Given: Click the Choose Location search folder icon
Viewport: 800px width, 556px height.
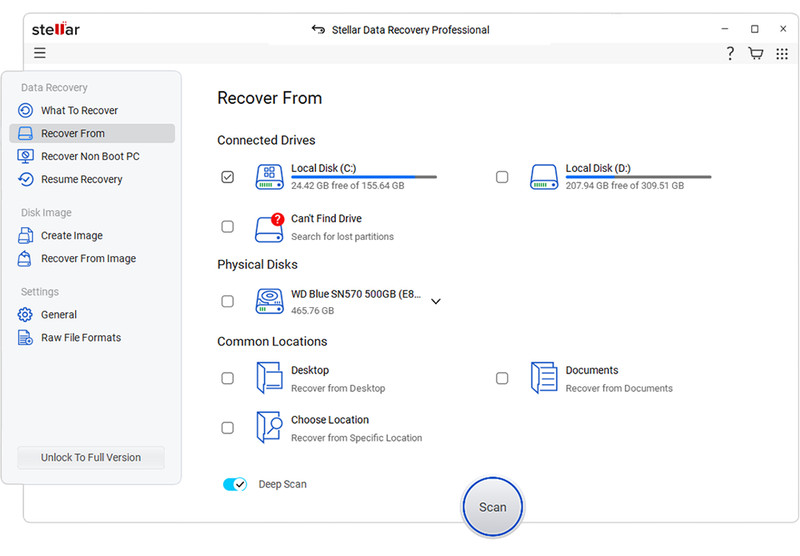Looking at the screenshot, I should tap(269, 427).
